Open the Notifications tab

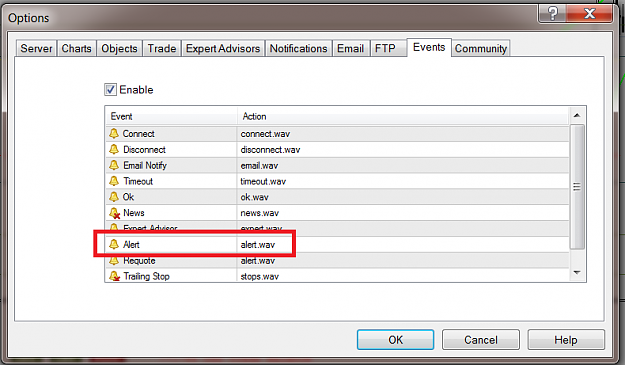[x=299, y=49]
